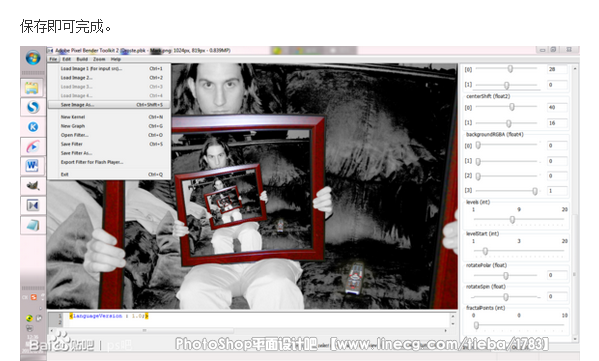Screen dimensions: 599x361
Task: Click the levelStart slider handle
Action: pyautogui.click(x=485, y=251)
